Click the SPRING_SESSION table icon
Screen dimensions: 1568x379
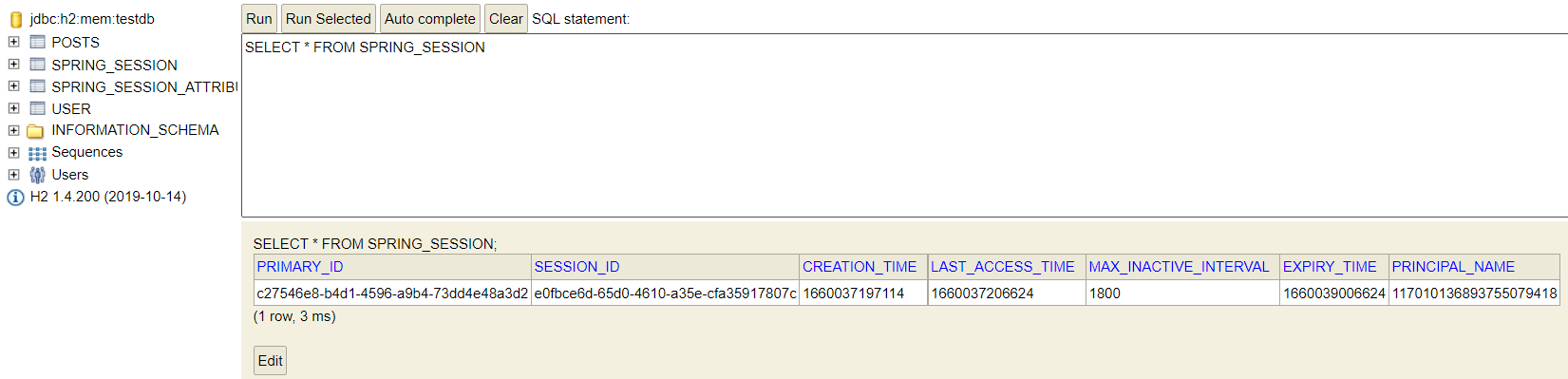point(38,65)
